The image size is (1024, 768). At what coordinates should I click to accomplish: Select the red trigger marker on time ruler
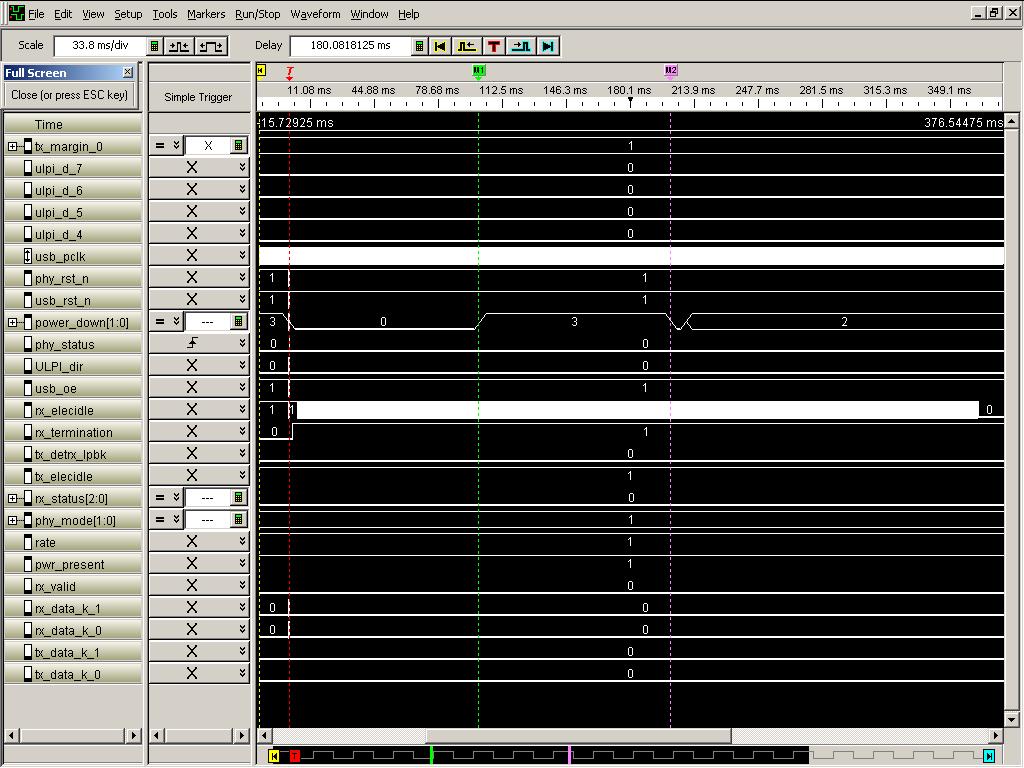click(290, 73)
